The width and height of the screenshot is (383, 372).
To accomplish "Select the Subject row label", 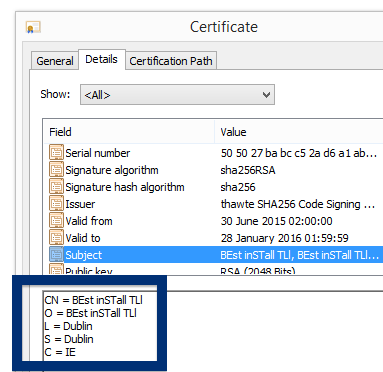I will pos(83,255).
